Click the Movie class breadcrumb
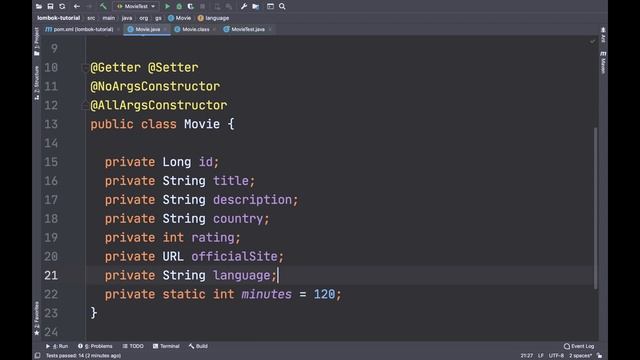This screenshot has width=640, height=360. pyautogui.click(x=180, y=18)
